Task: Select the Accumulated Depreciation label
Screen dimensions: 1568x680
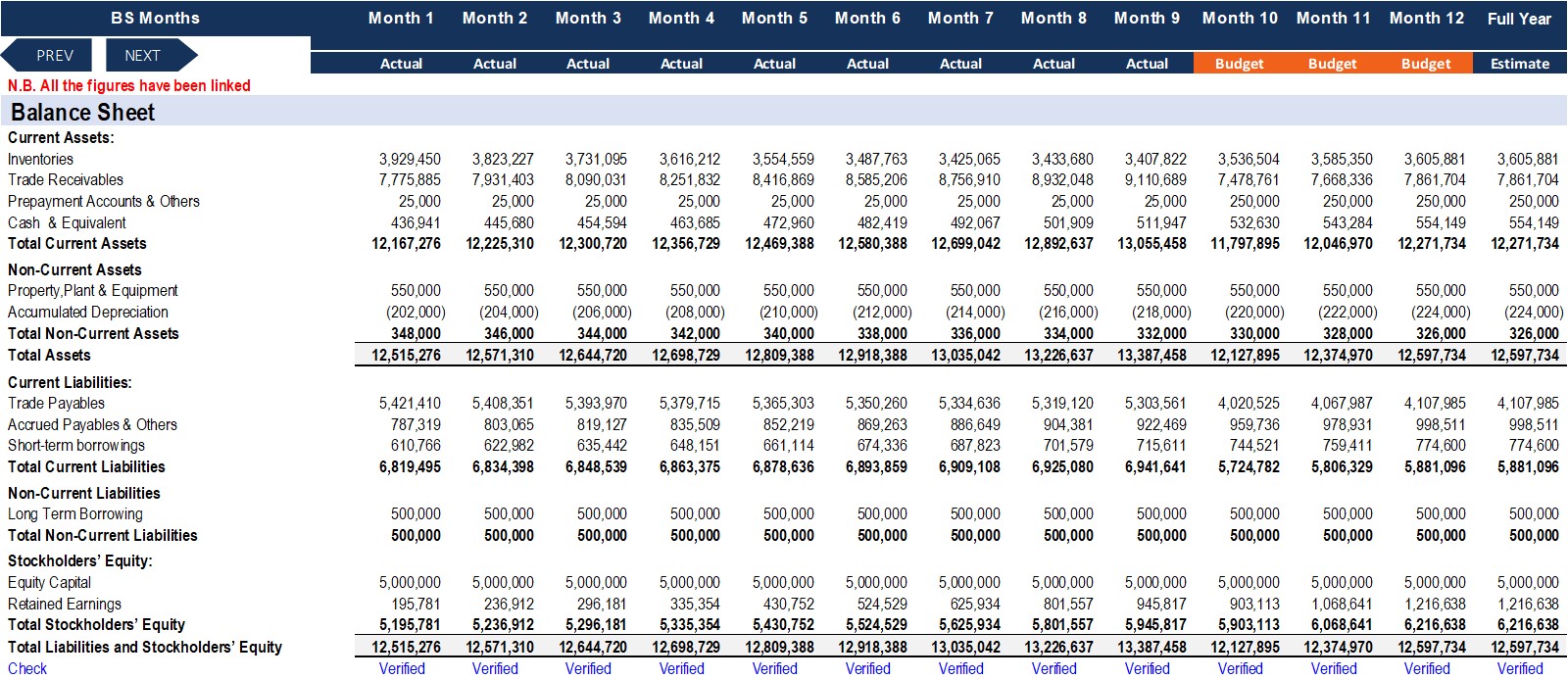Action: click(x=88, y=312)
